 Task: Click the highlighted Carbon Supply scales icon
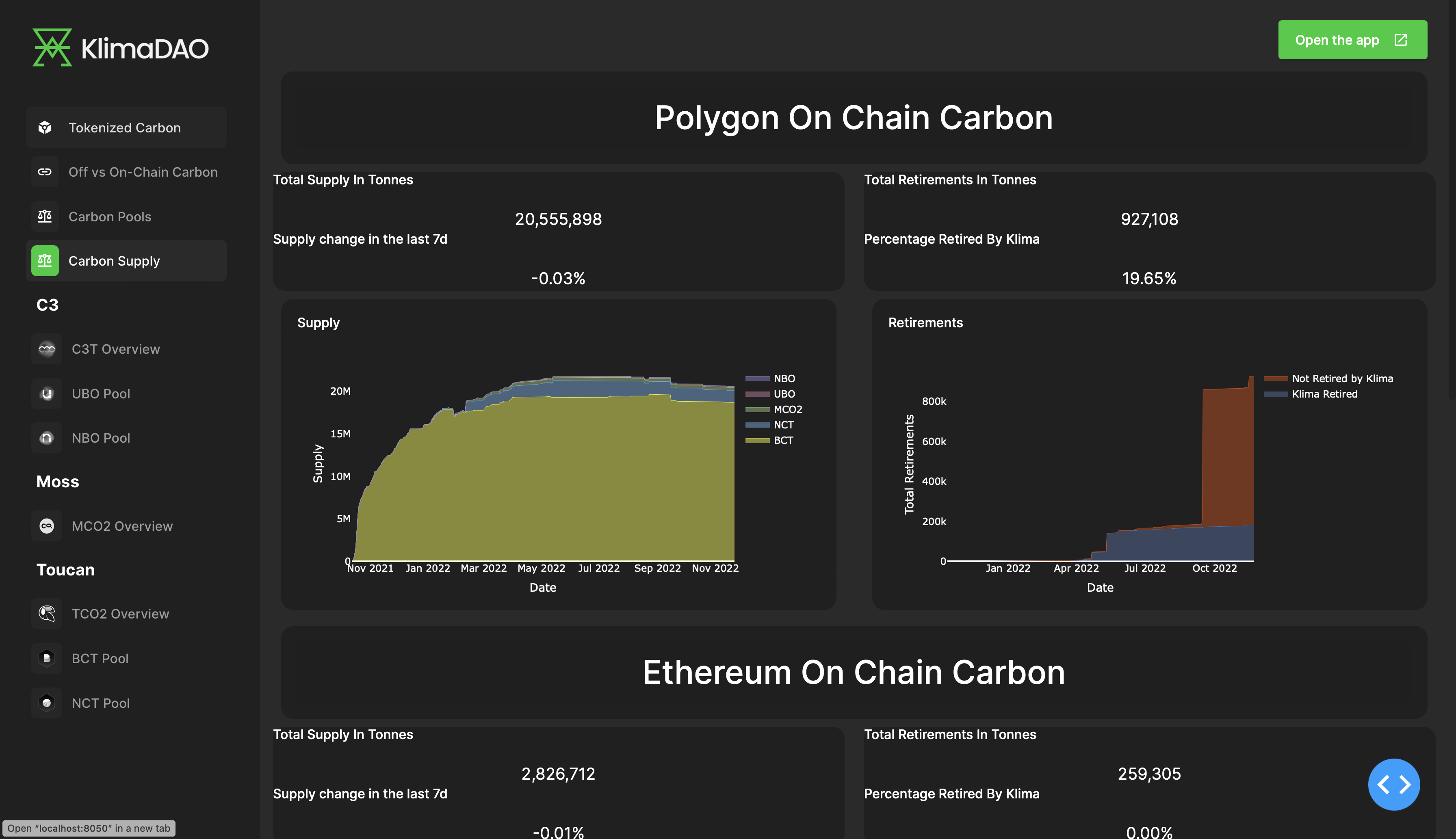45,260
